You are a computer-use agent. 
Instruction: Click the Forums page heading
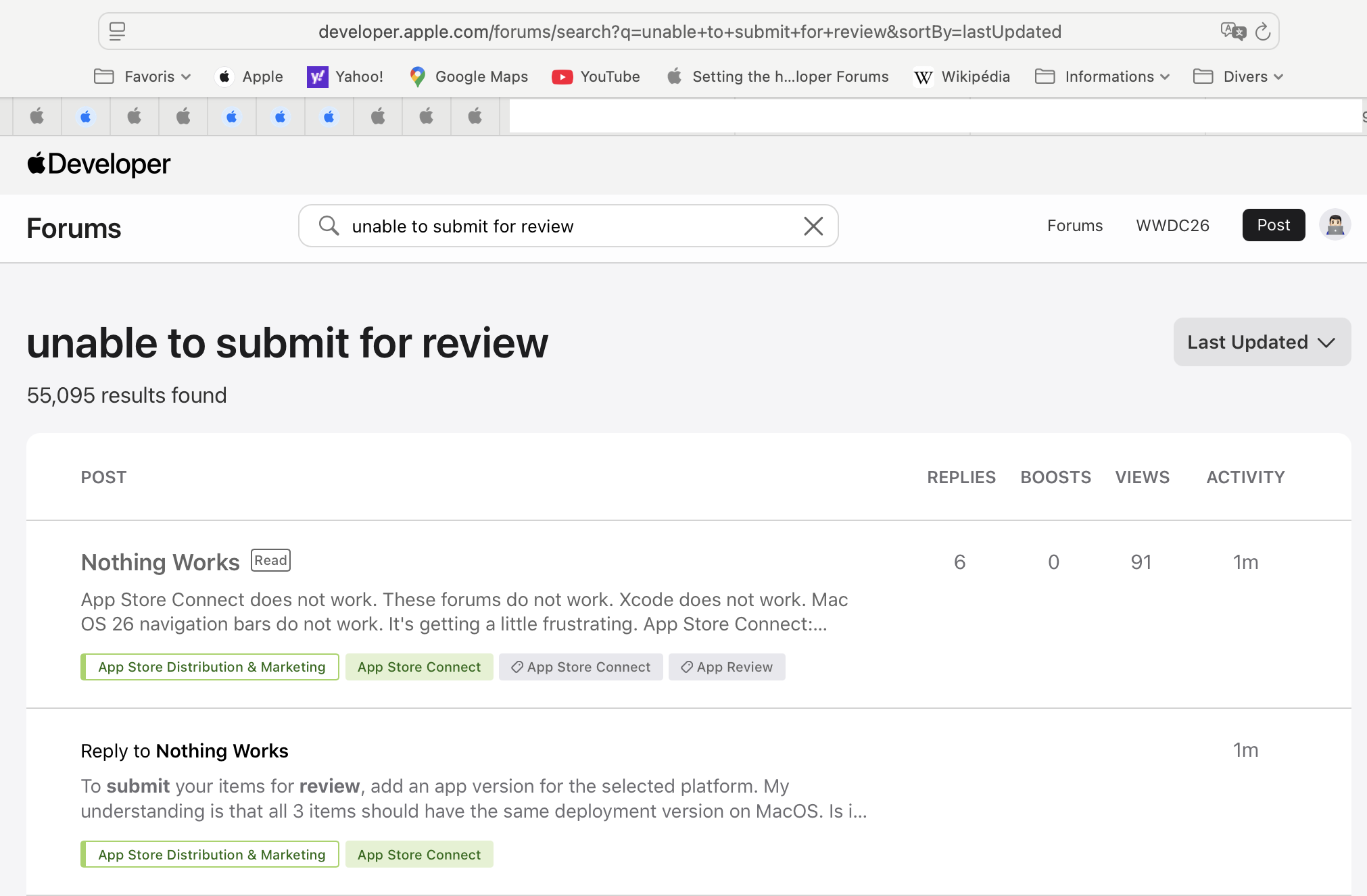click(x=74, y=228)
